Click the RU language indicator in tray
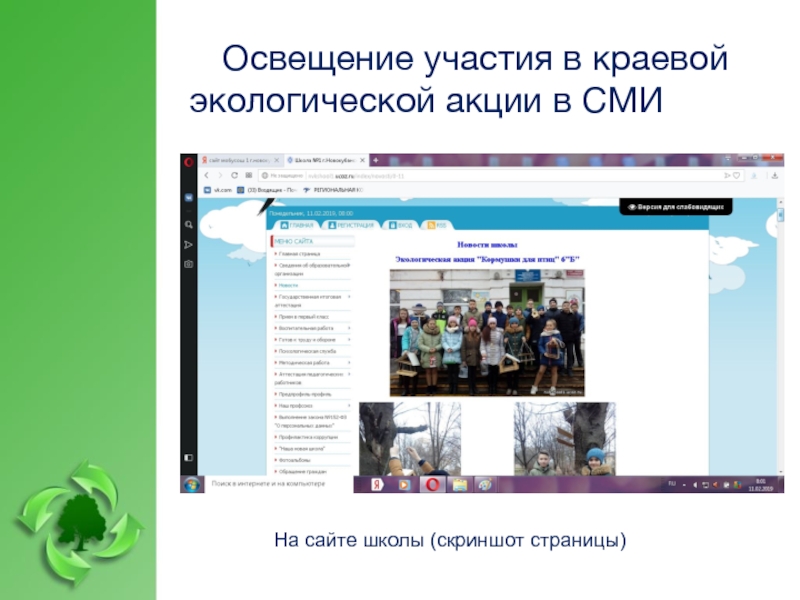 click(671, 484)
